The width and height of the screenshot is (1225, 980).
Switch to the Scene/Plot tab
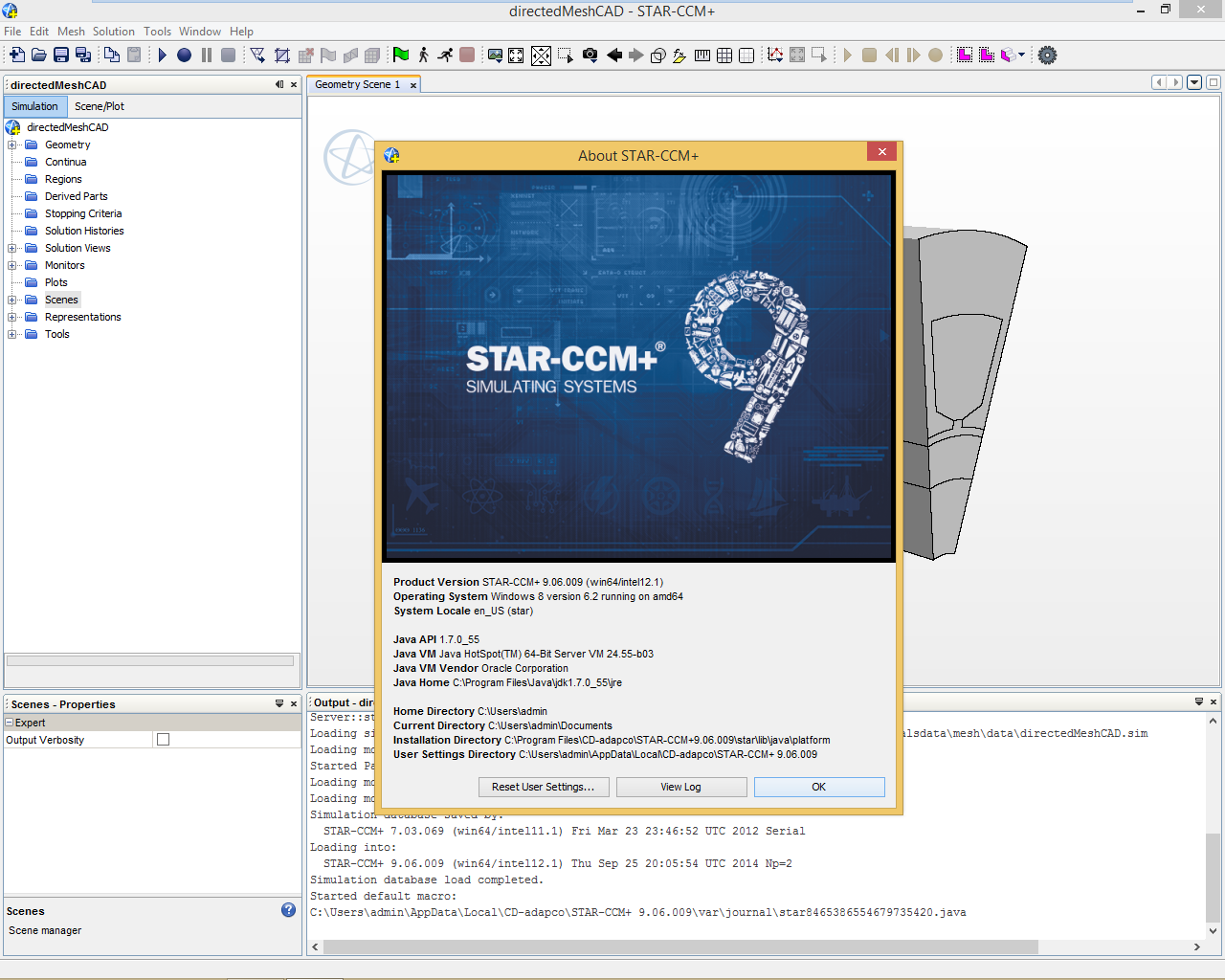100,106
